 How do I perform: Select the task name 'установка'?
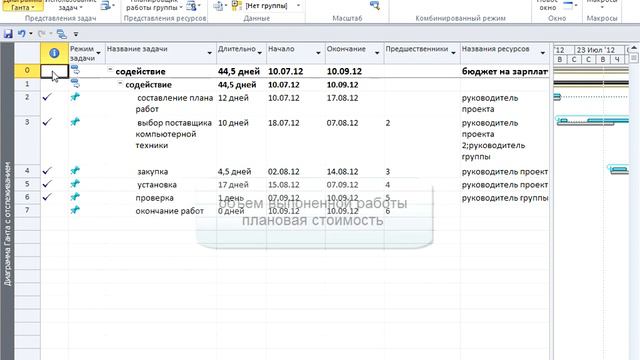click(157, 184)
